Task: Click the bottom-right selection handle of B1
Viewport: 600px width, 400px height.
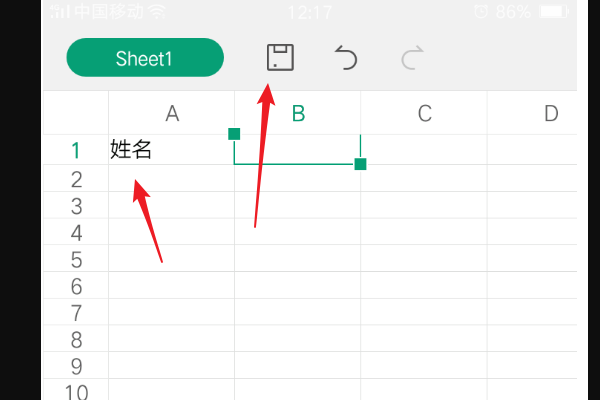Action: pyautogui.click(x=360, y=164)
